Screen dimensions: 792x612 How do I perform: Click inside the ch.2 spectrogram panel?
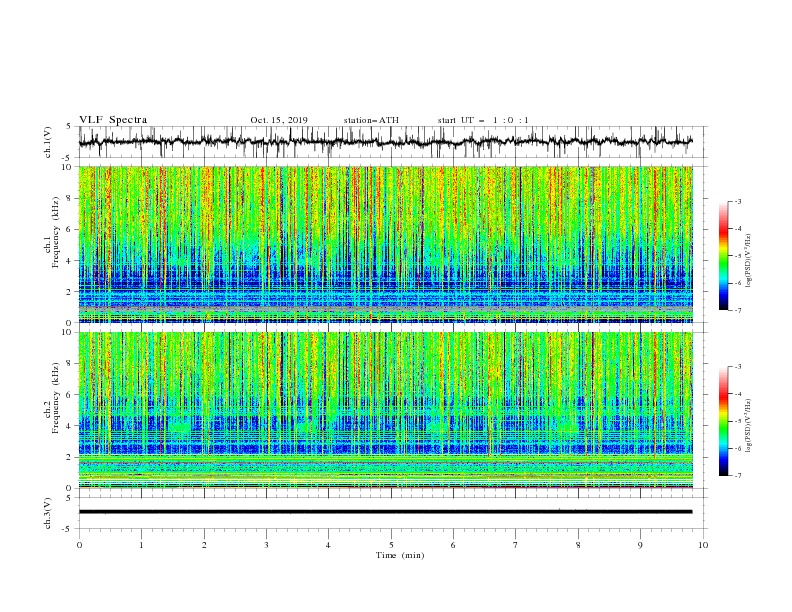386,410
